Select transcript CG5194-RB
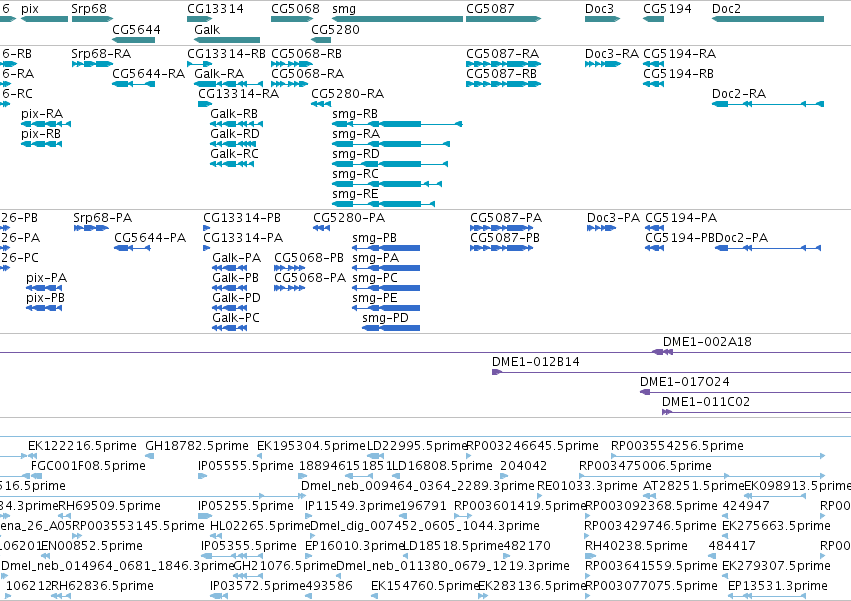Screen dimensions: 851x601 [x=678, y=74]
